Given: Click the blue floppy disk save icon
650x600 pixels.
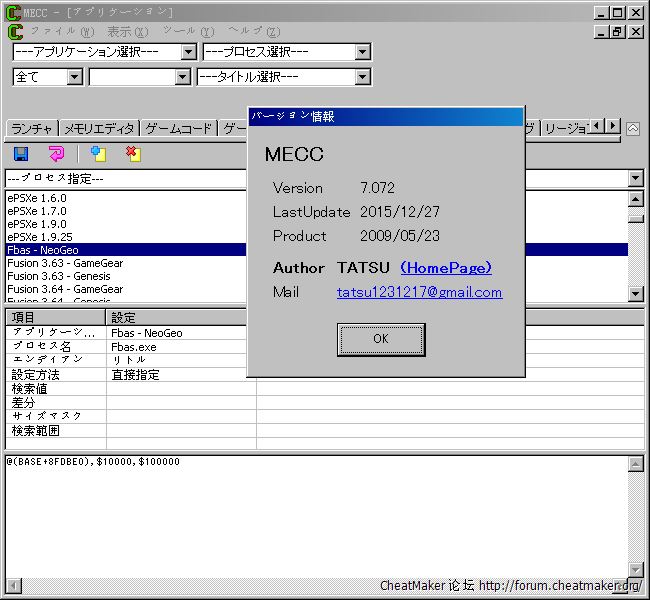Looking at the screenshot, I should point(21,154).
